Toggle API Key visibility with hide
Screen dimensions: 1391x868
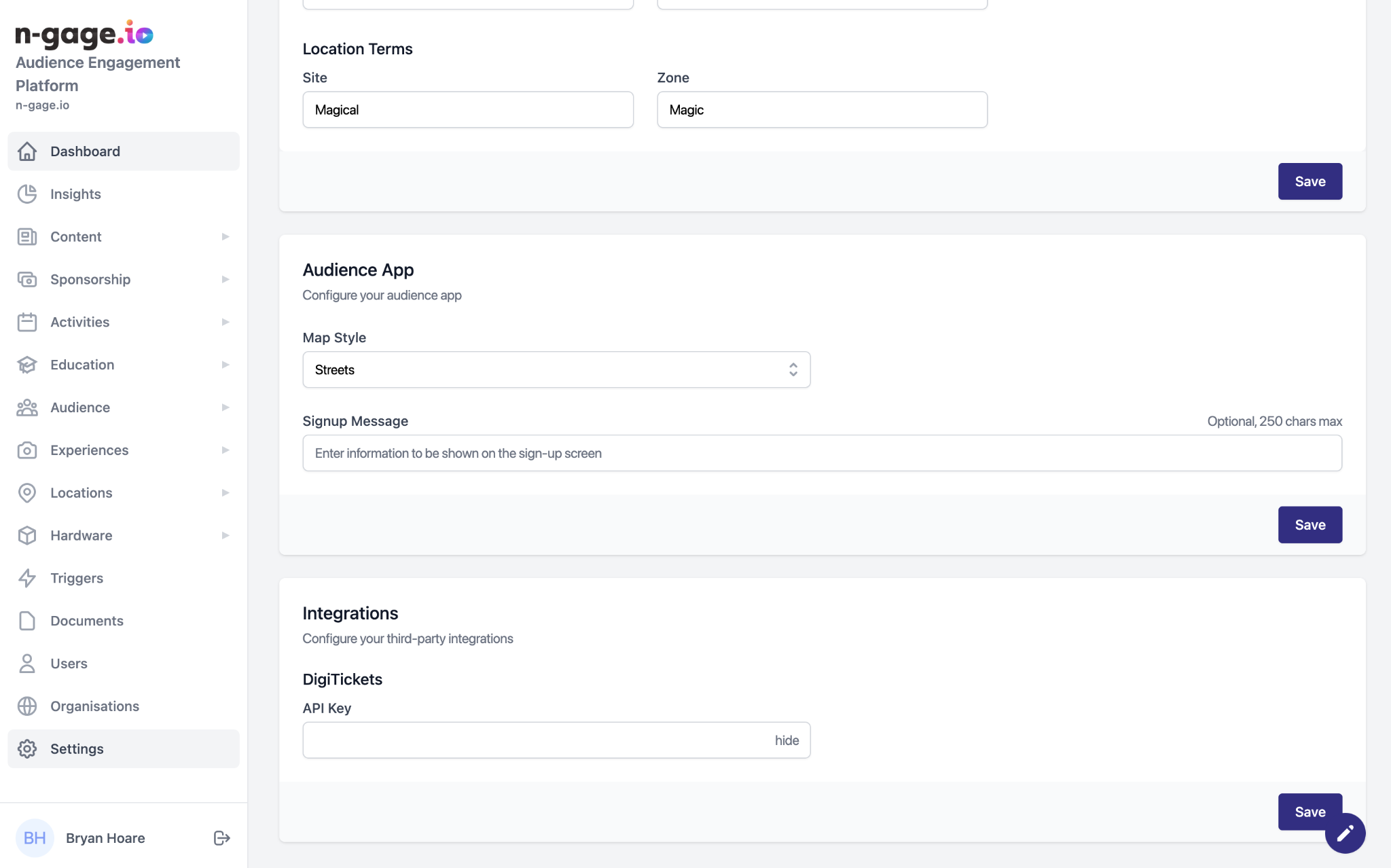click(787, 740)
